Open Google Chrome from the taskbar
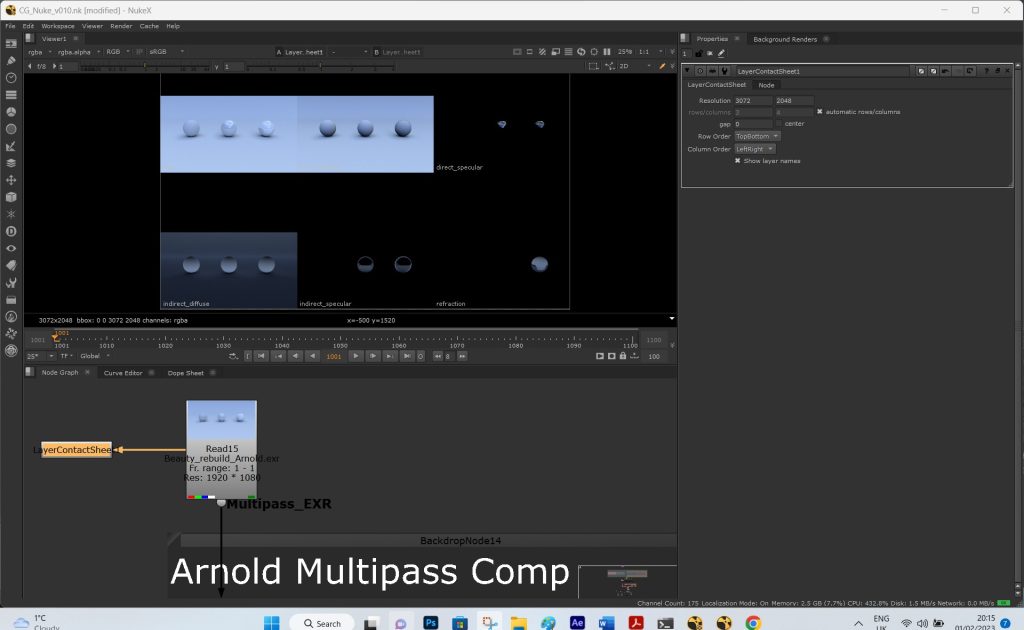 pyautogui.click(x=753, y=622)
